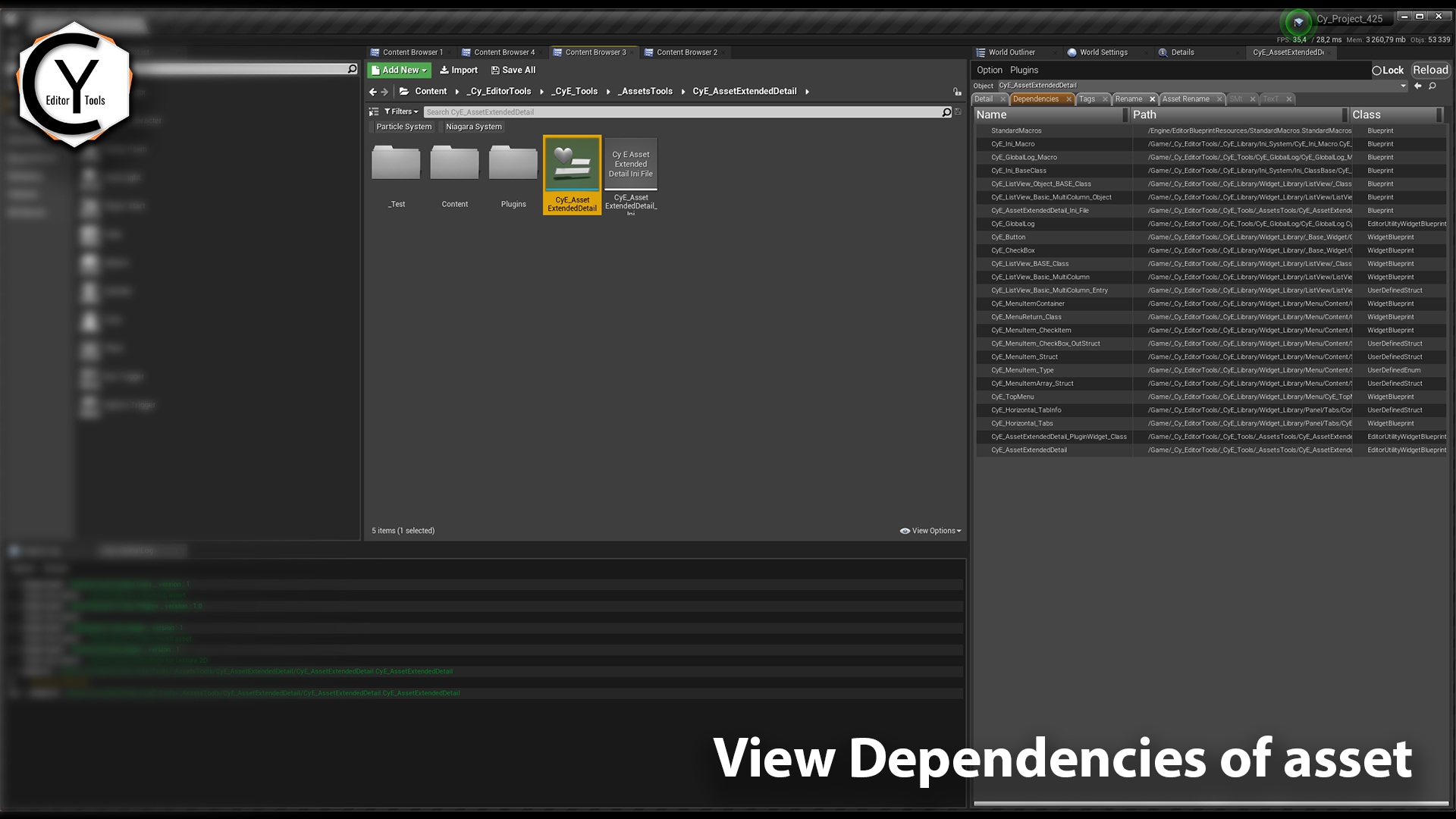
Task: Enable the Particle System filter
Action: point(403,127)
